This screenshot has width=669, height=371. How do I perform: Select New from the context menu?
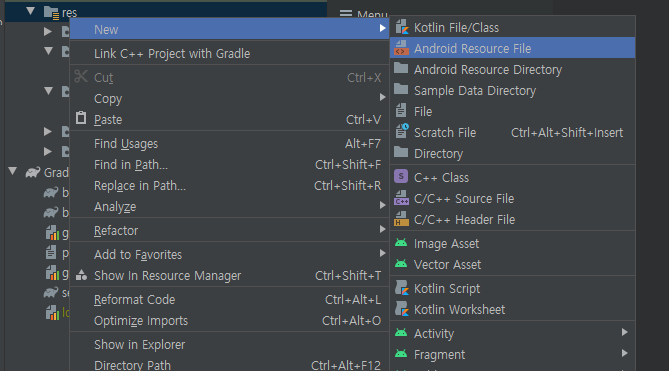pyautogui.click(x=230, y=29)
